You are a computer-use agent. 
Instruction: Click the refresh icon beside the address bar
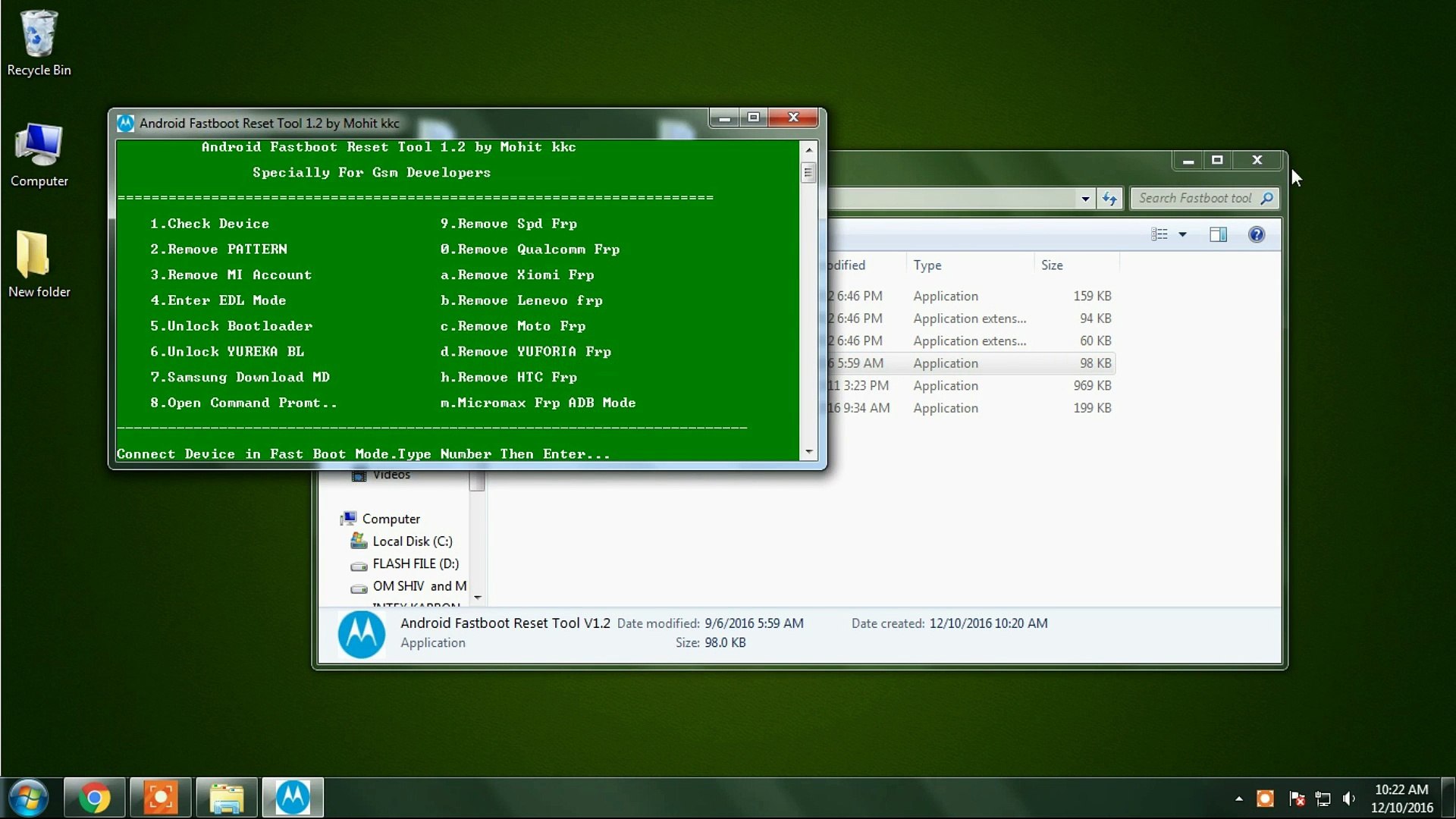tap(1110, 199)
